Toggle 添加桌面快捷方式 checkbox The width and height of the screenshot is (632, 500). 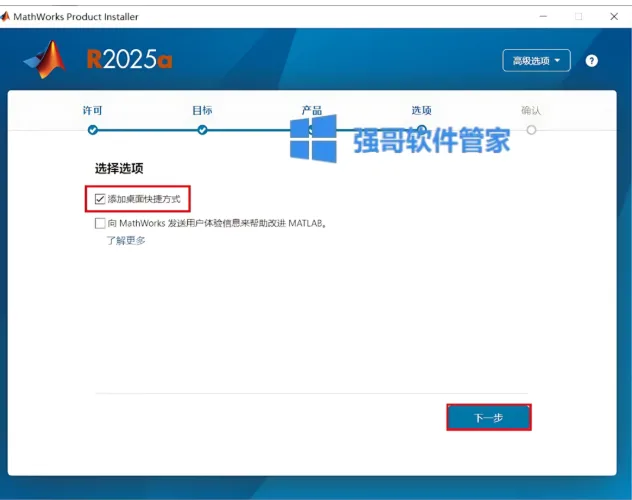coord(100,199)
